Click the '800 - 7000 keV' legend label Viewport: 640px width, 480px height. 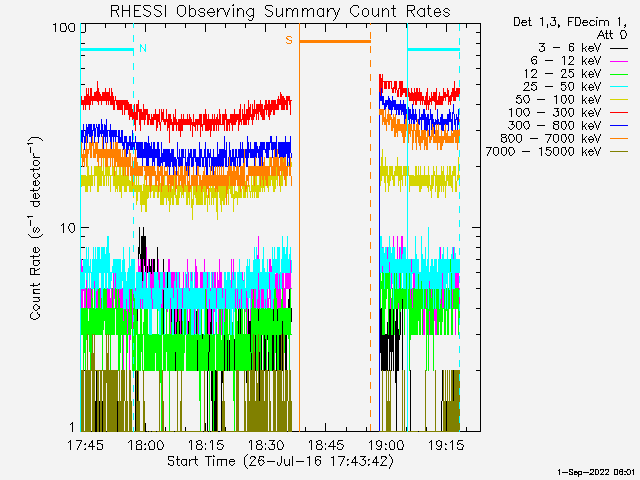click(551, 139)
